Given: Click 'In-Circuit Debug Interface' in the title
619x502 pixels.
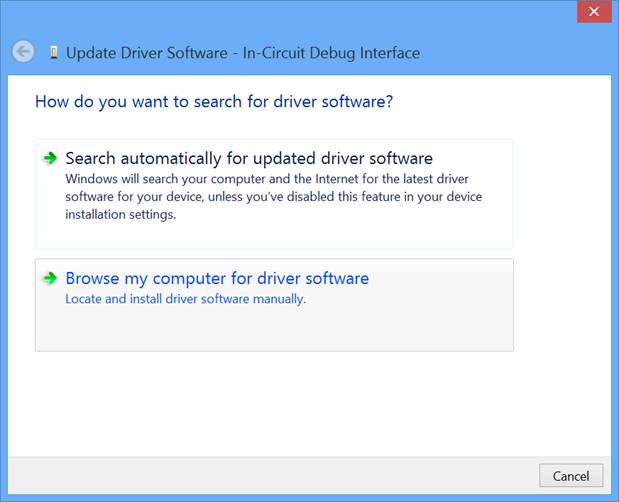Looking at the screenshot, I should click(x=331, y=53).
